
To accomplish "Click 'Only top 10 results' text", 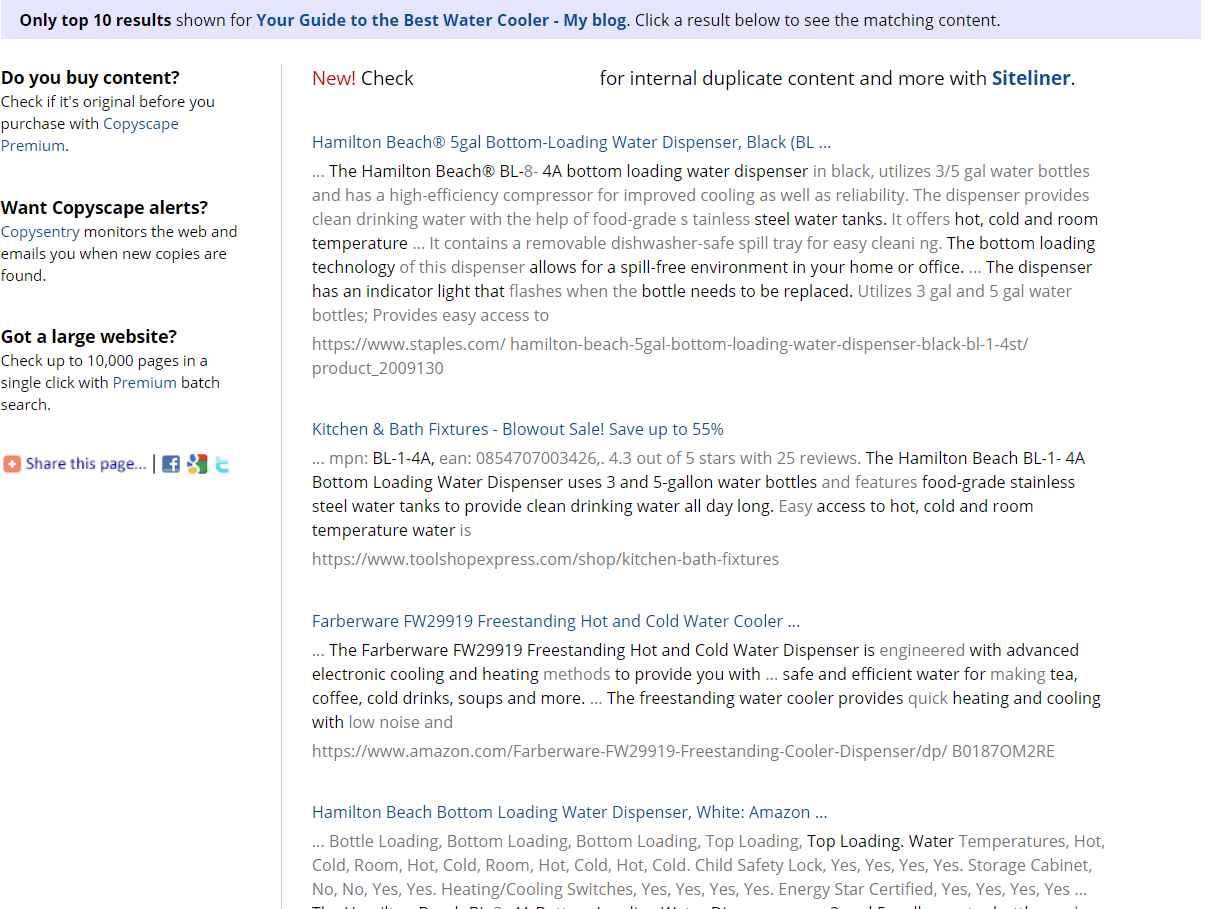I will [95, 20].
